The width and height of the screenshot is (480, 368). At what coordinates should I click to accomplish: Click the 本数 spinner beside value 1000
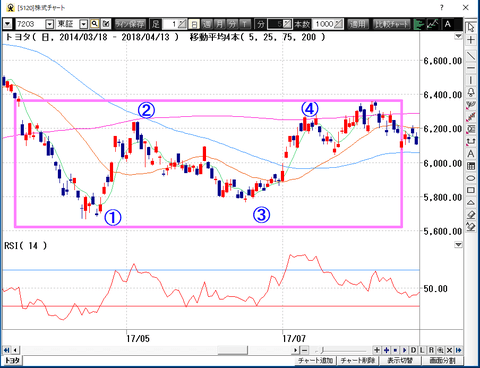[338, 24]
